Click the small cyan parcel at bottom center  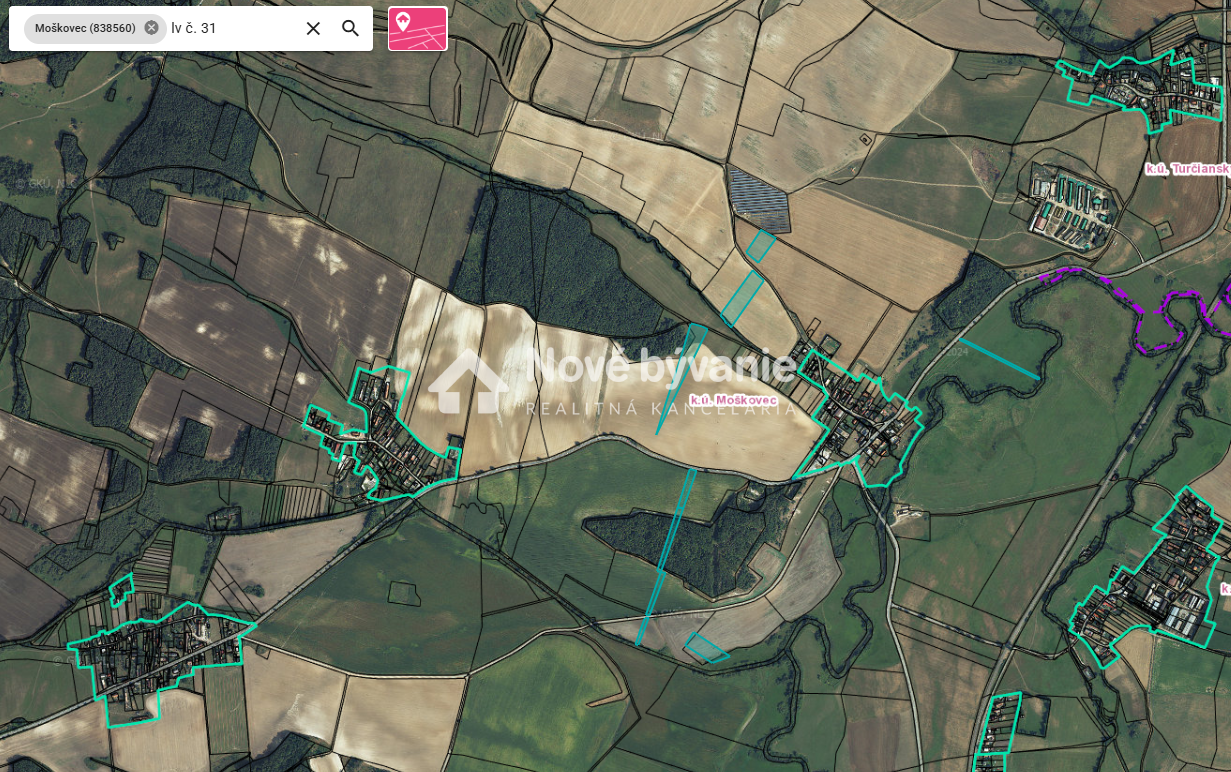tap(706, 648)
